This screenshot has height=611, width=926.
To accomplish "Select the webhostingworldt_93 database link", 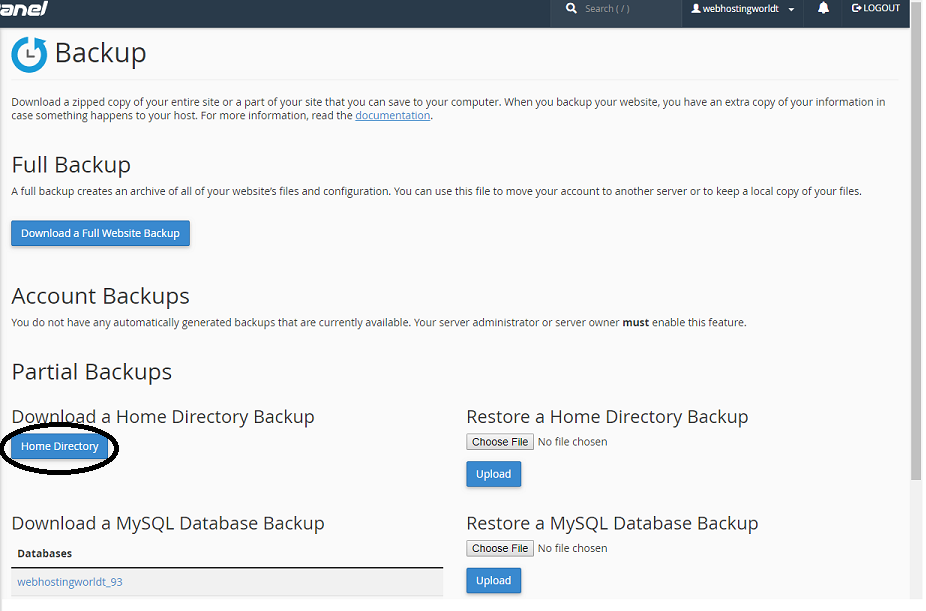I will pyautogui.click(x=69, y=581).
